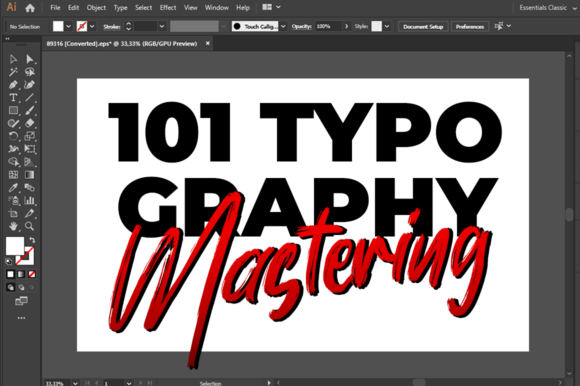Select the Selection tool arrow
This screenshot has width=580, height=386.
(13, 59)
